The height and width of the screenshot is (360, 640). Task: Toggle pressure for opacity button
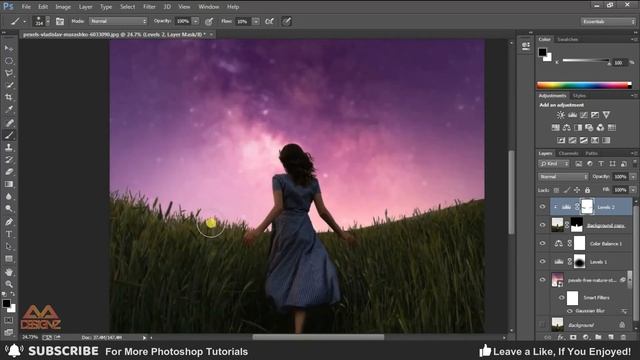tap(209, 21)
